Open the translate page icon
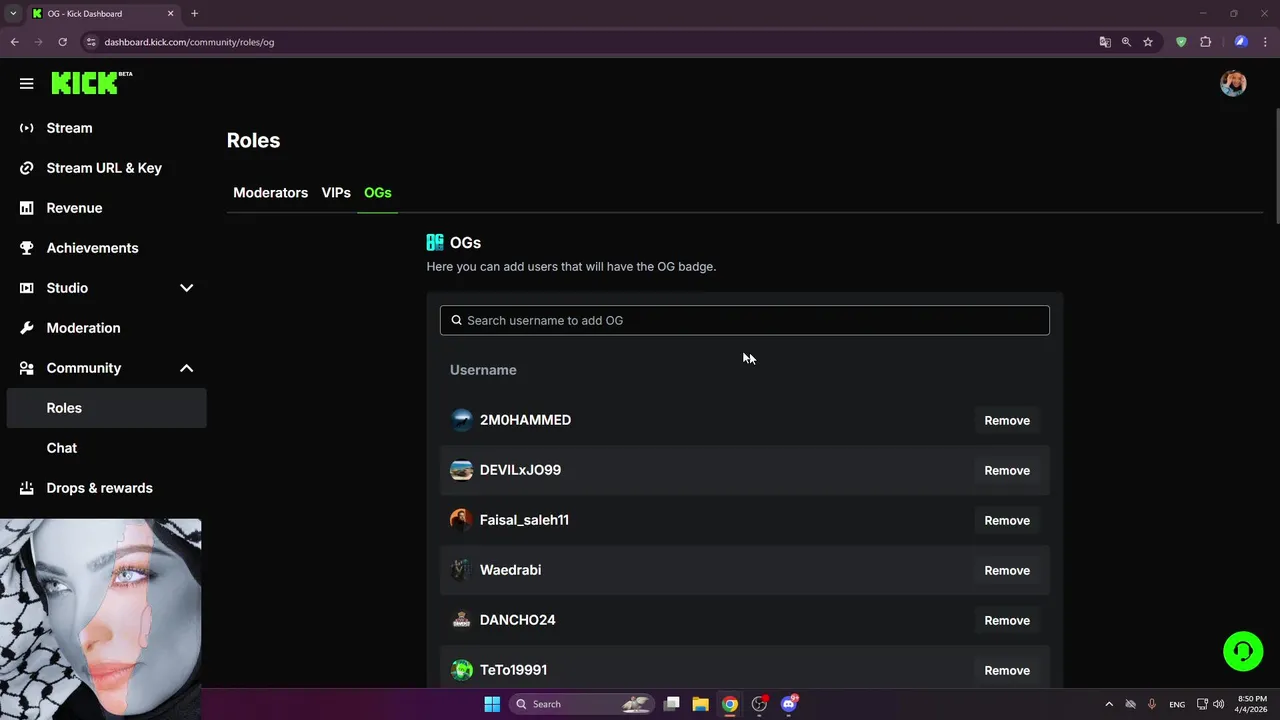Viewport: 1280px width, 720px height. click(1105, 42)
